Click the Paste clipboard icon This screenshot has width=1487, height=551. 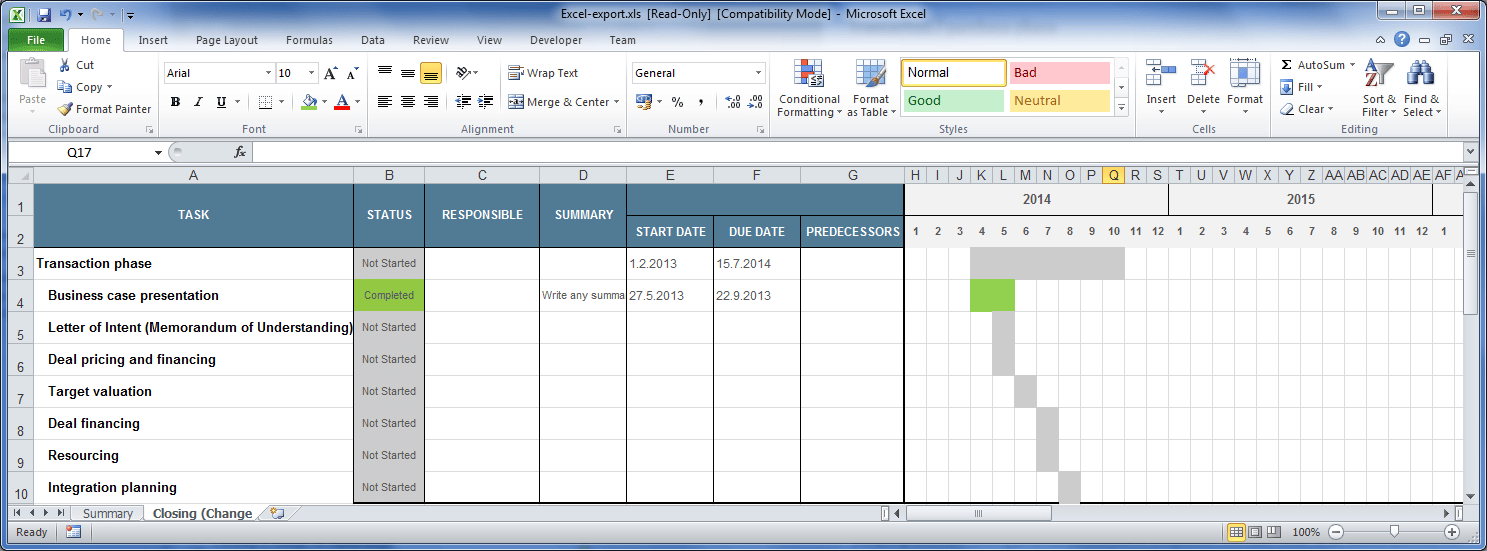coord(33,74)
